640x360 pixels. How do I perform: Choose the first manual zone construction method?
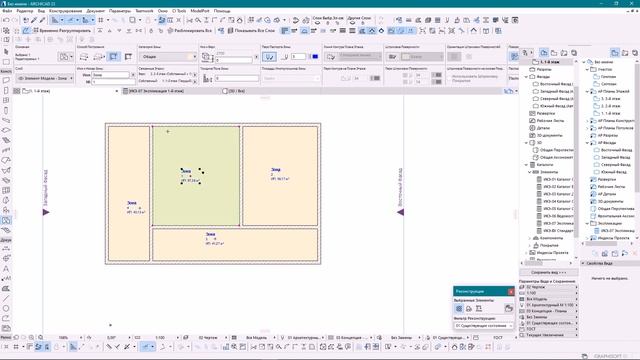click(84, 57)
